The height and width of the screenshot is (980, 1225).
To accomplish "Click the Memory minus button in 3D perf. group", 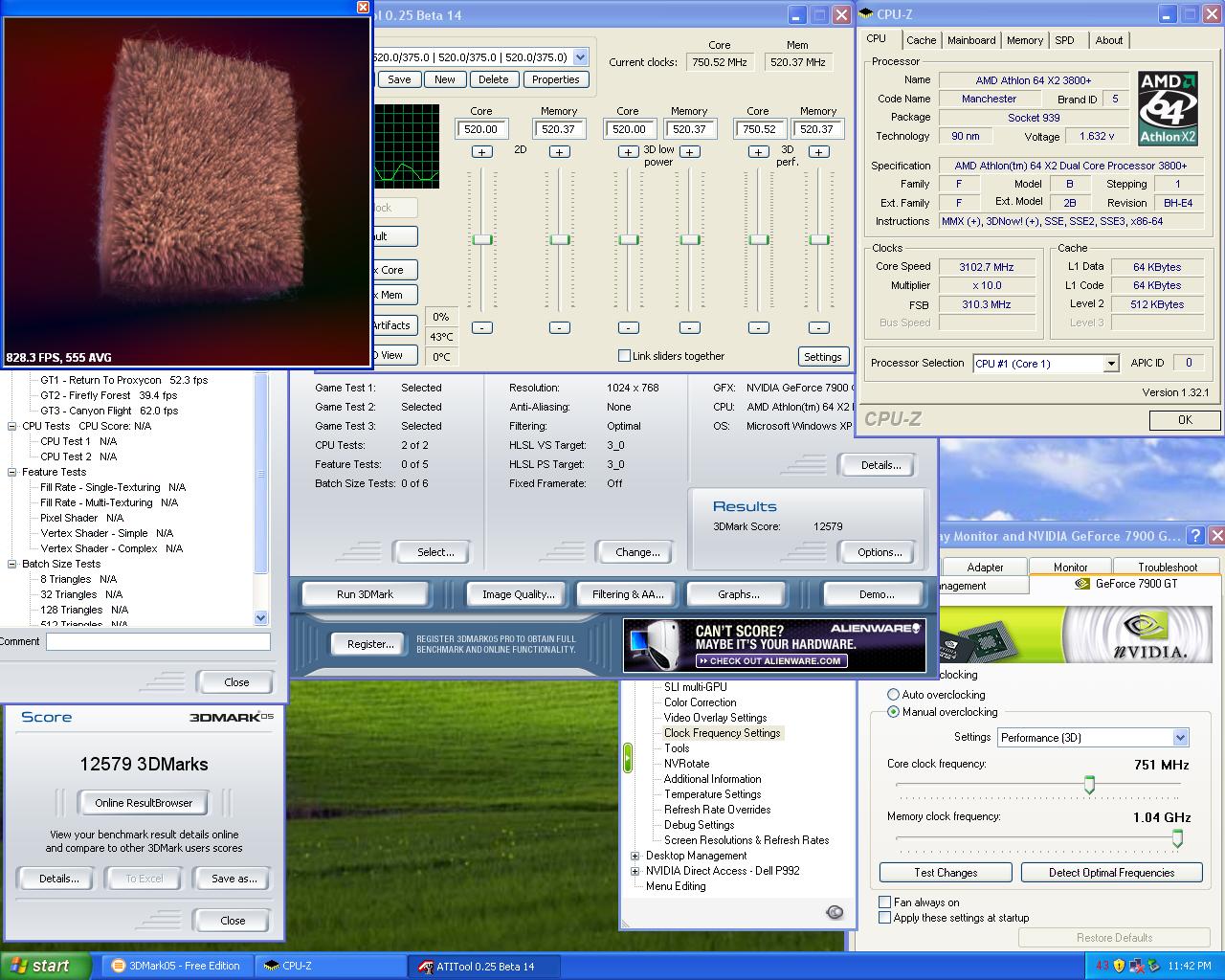I will coord(819,327).
